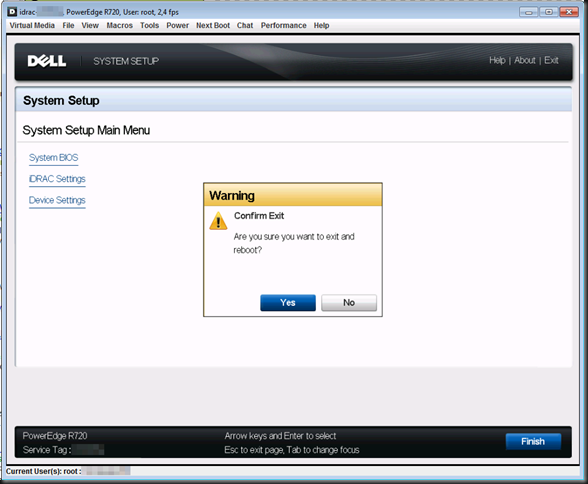This screenshot has height=484, width=588.
Task: Open the Virtual Media menu
Action: (32, 25)
